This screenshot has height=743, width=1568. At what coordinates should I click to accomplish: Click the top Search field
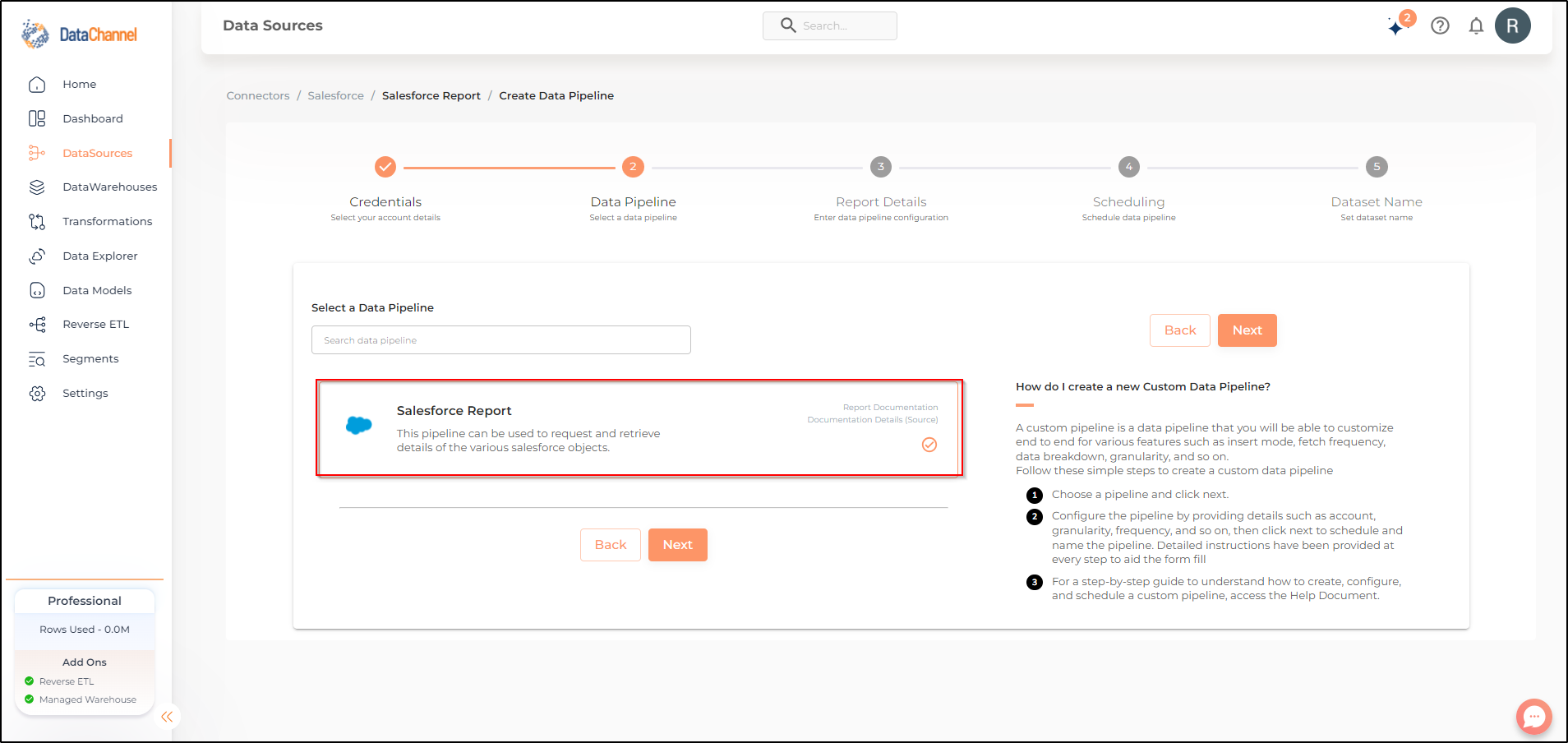(830, 25)
